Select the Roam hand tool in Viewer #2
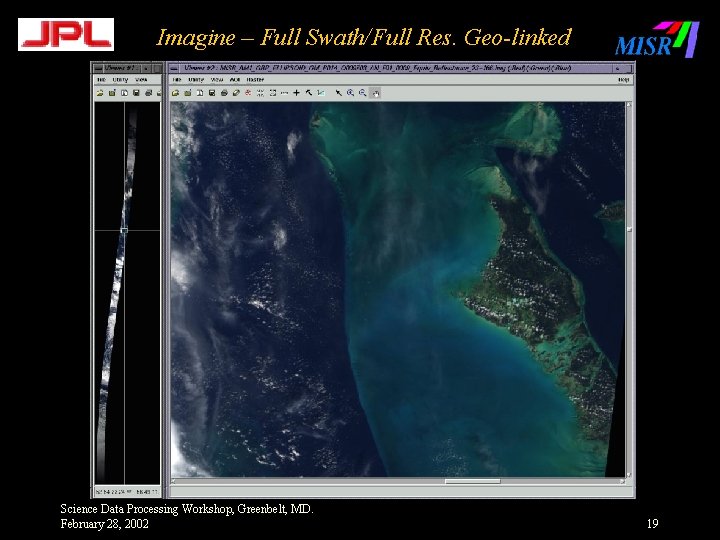Viewport: 720px width, 540px height. [376, 93]
